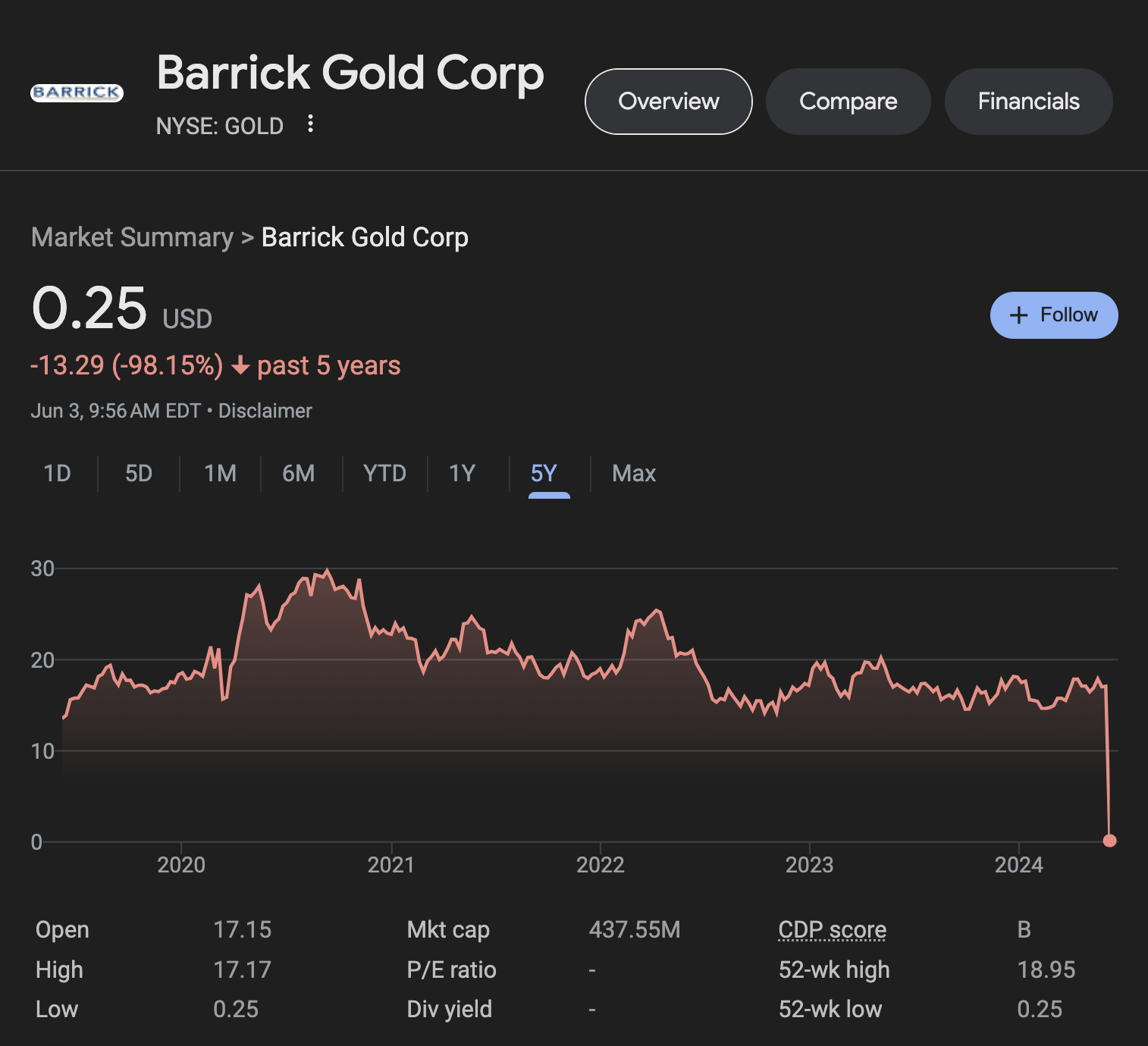Click the 52-wk low label
Image resolution: width=1148 pixels, height=1046 pixels.
pyautogui.click(x=830, y=1010)
